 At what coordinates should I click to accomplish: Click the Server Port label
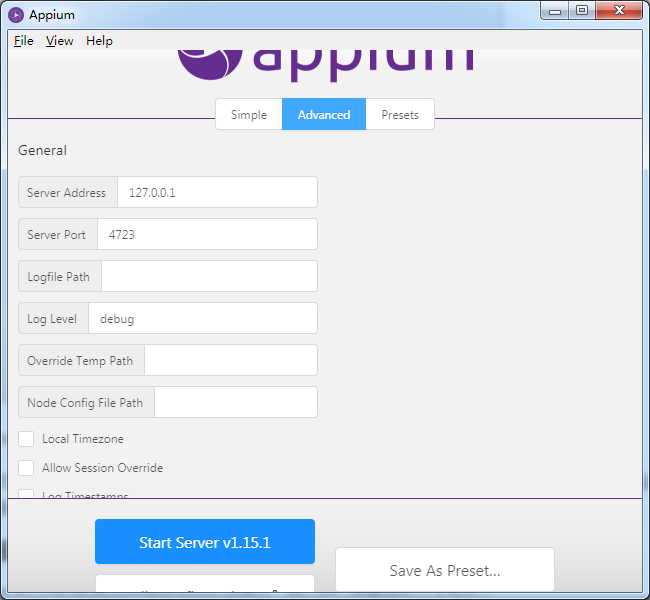click(x=56, y=235)
